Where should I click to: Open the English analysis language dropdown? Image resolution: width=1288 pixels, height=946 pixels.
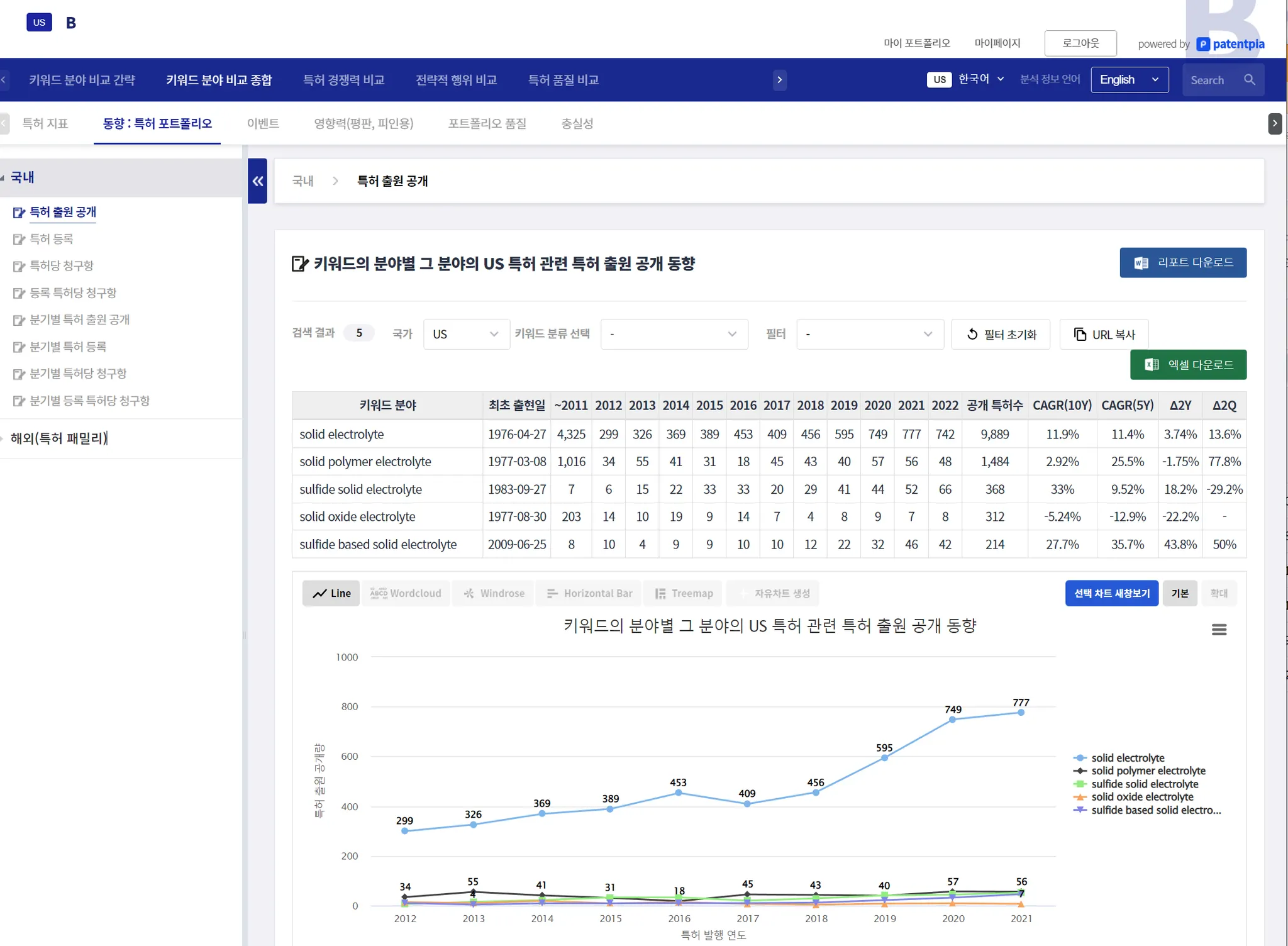tap(1129, 80)
